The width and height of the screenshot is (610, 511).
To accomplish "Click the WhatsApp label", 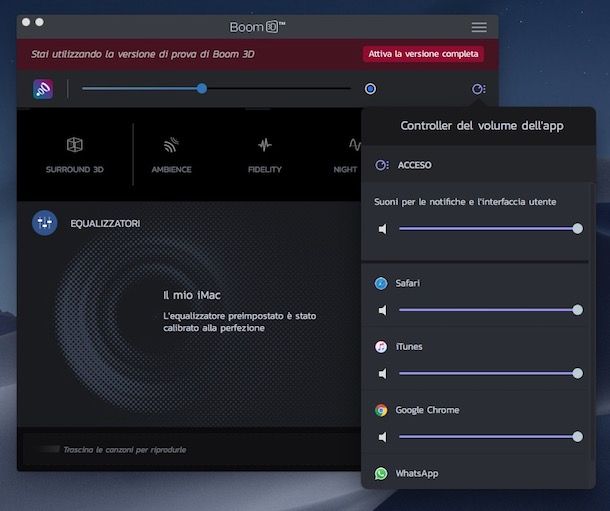I will 417,473.
